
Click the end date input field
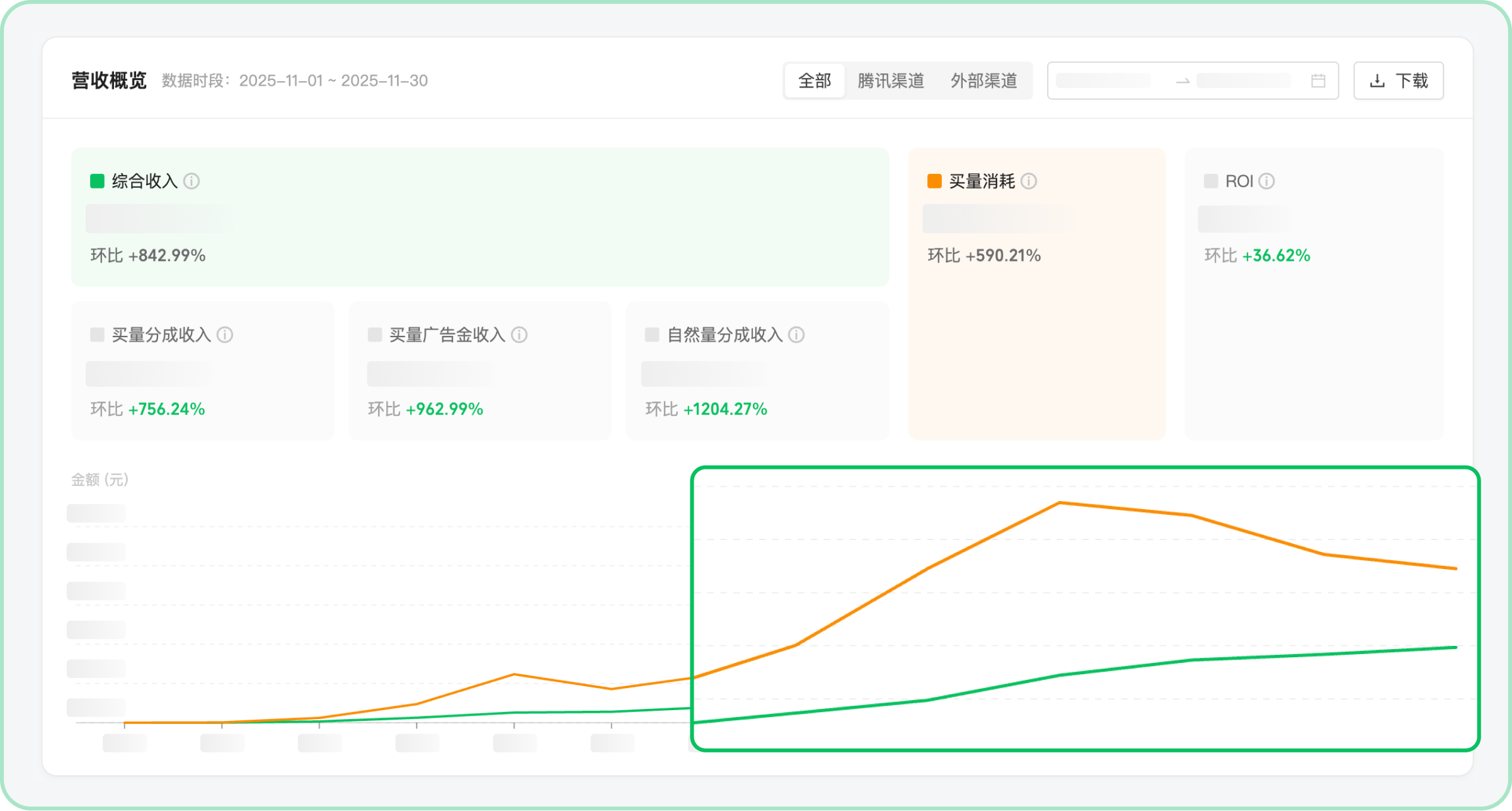[1244, 81]
